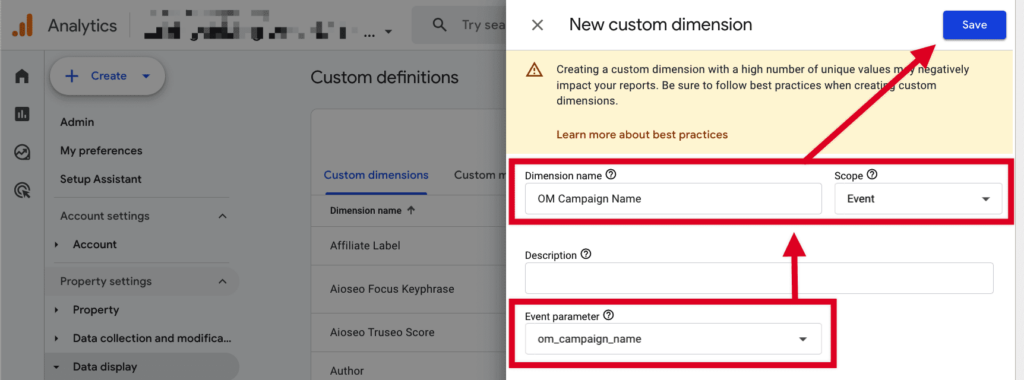Click the search magnifier icon

440,25
